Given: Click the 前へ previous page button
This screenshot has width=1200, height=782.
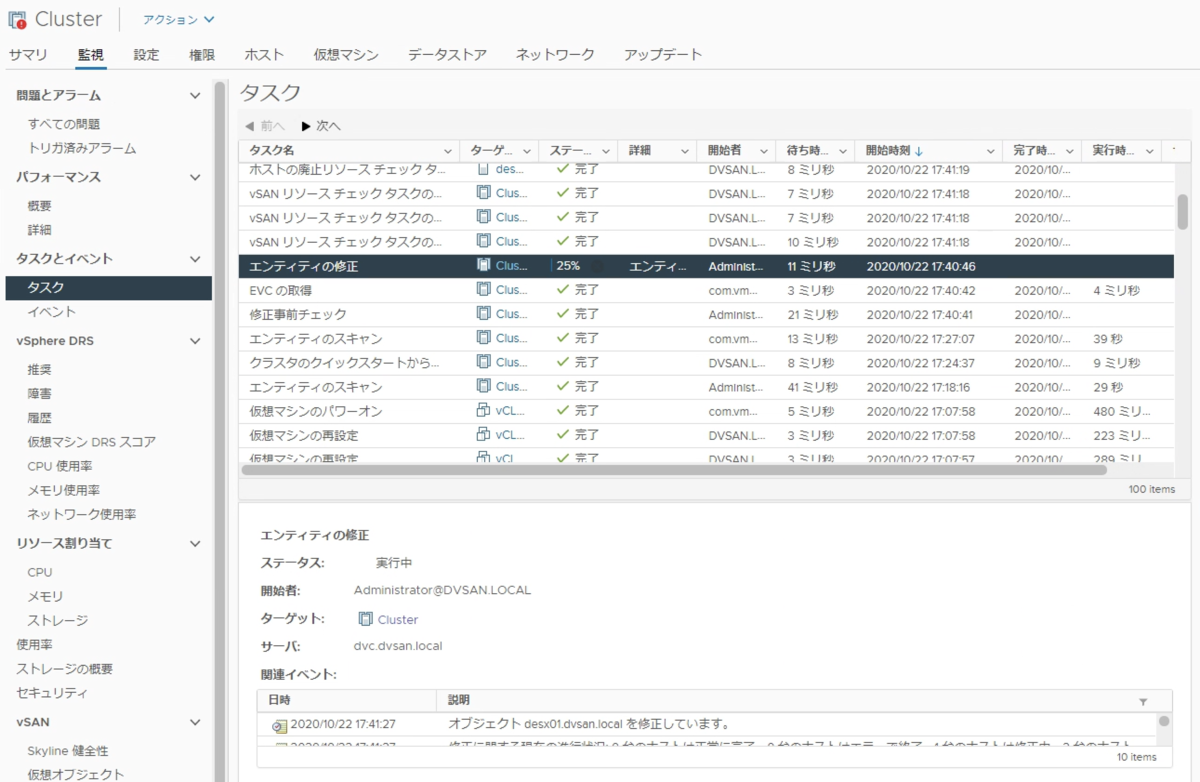Looking at the screenshot, I should click(x=265, y=126).
